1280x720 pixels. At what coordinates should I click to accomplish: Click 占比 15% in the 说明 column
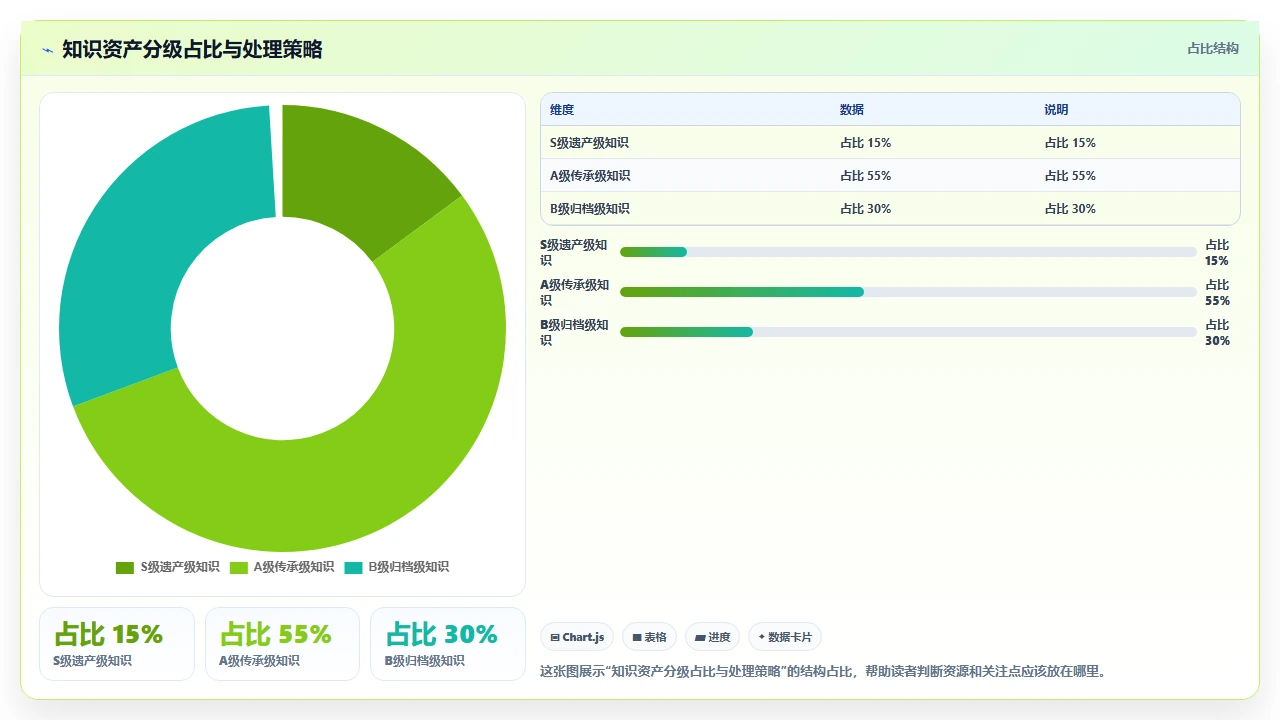(x=1071, y=143)
